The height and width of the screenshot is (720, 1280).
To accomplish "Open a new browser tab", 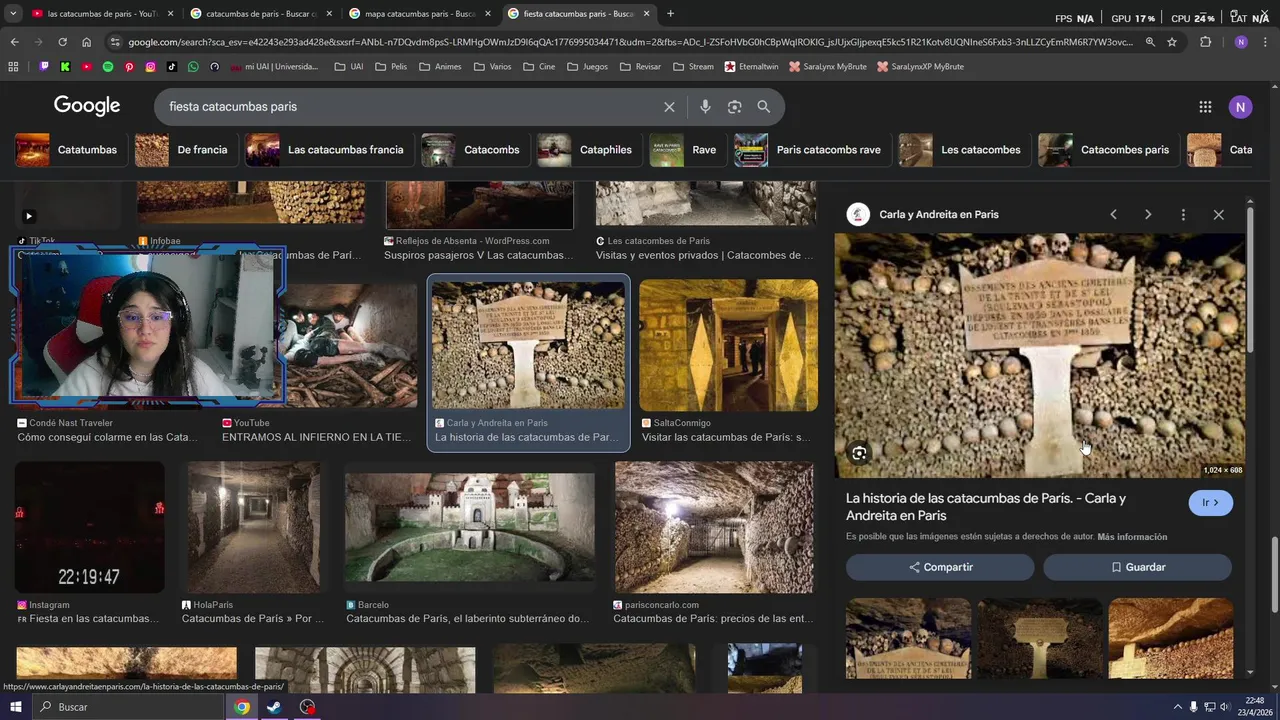I will (x=670, y=14).
